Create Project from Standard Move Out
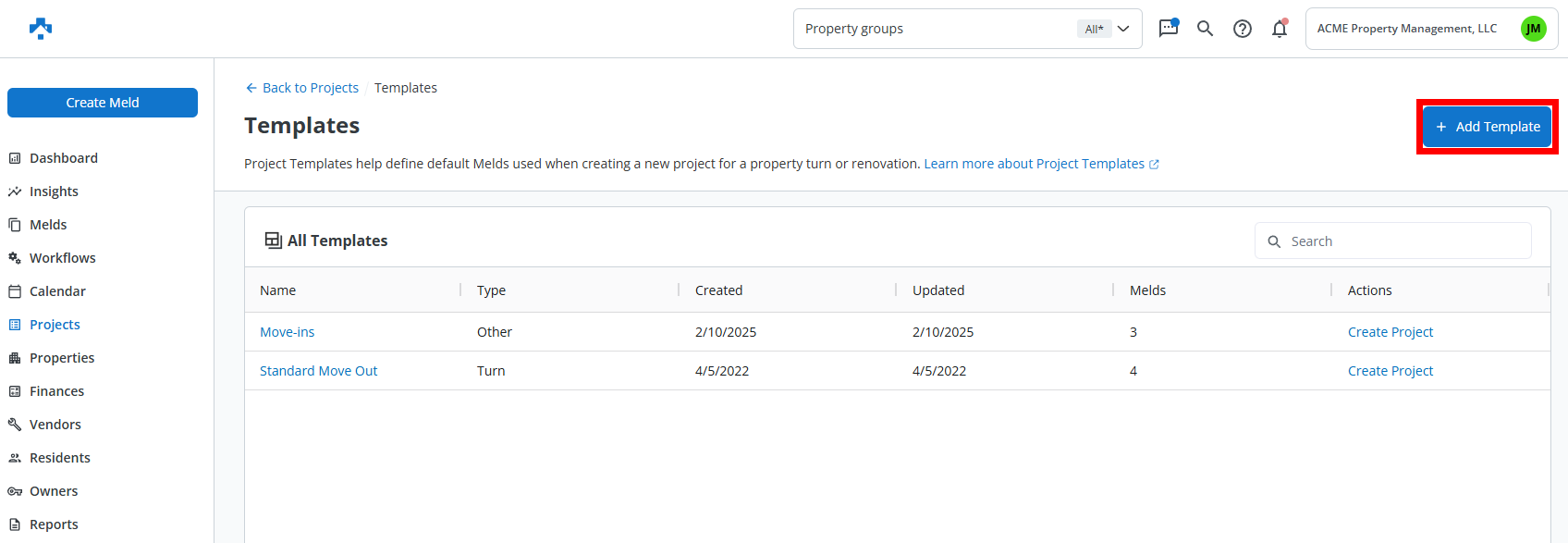Screen dimensions: 1568x543 pyautogui.click(x=1390, y=371)
